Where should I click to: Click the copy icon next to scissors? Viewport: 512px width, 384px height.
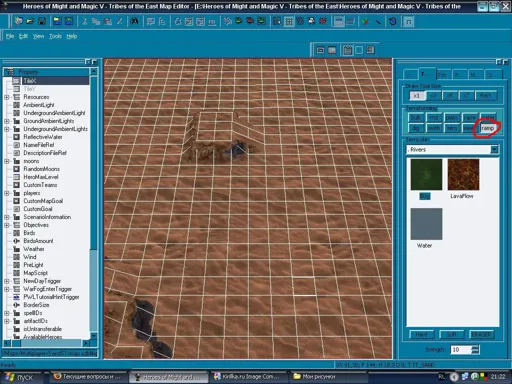pos(96,21)
